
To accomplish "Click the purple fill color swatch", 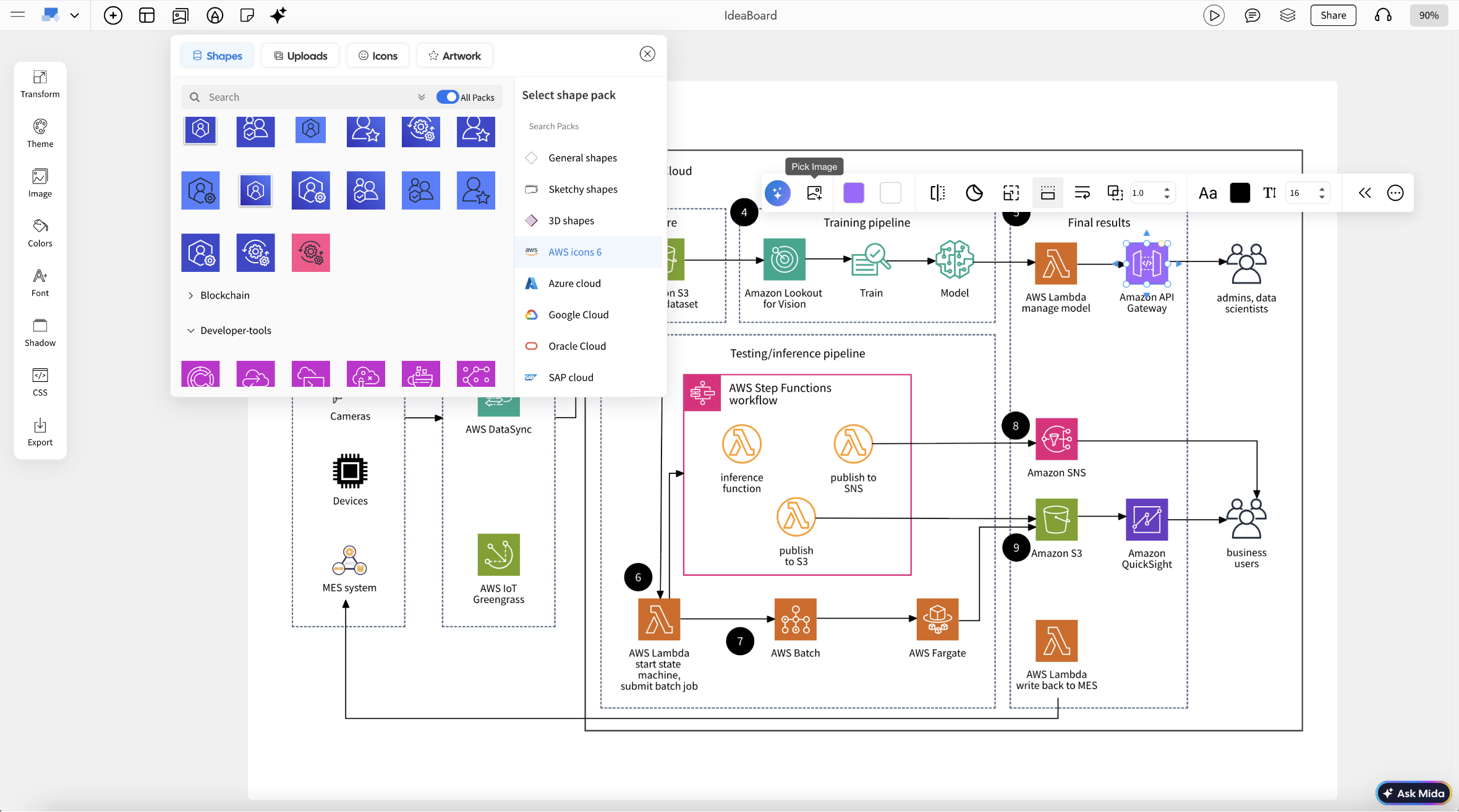I will click(853, 193).
